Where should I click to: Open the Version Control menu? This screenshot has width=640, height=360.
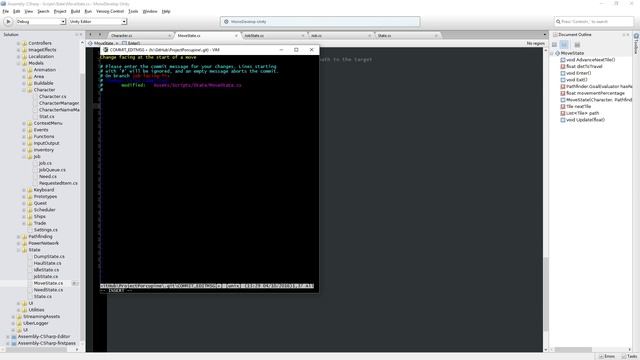coord(110,11)
